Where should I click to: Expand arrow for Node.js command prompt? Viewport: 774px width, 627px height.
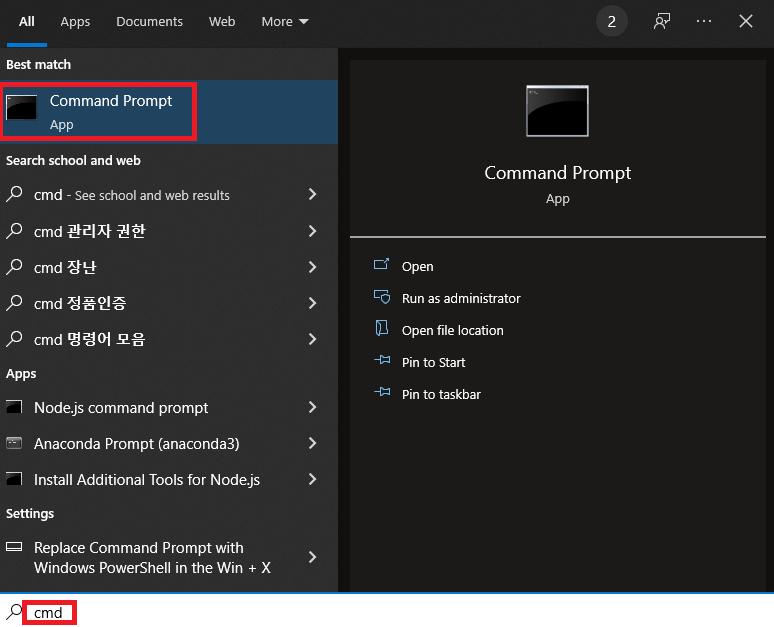(x=312, y=407)
